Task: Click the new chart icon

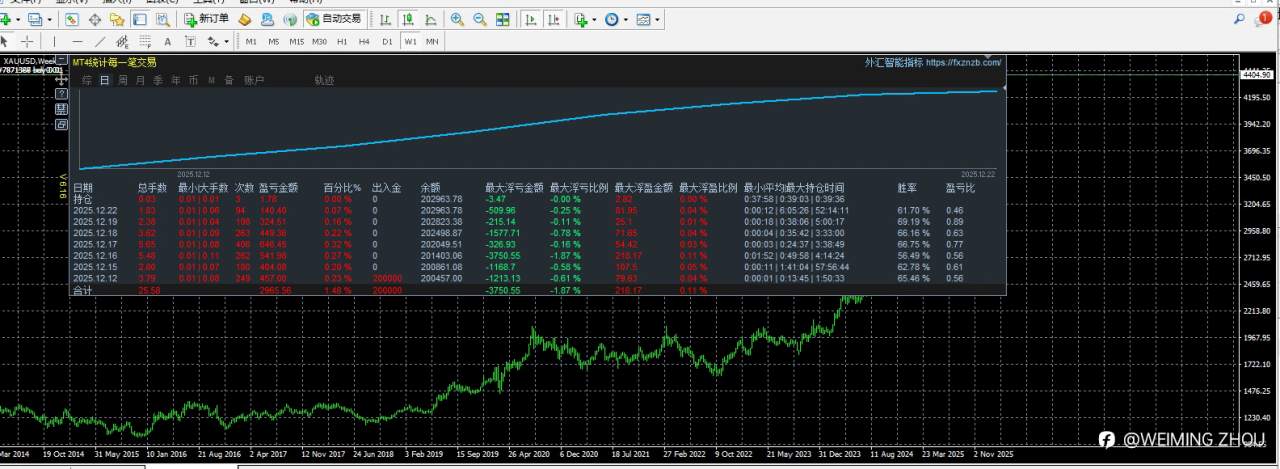Action: [x=5, y=19]
